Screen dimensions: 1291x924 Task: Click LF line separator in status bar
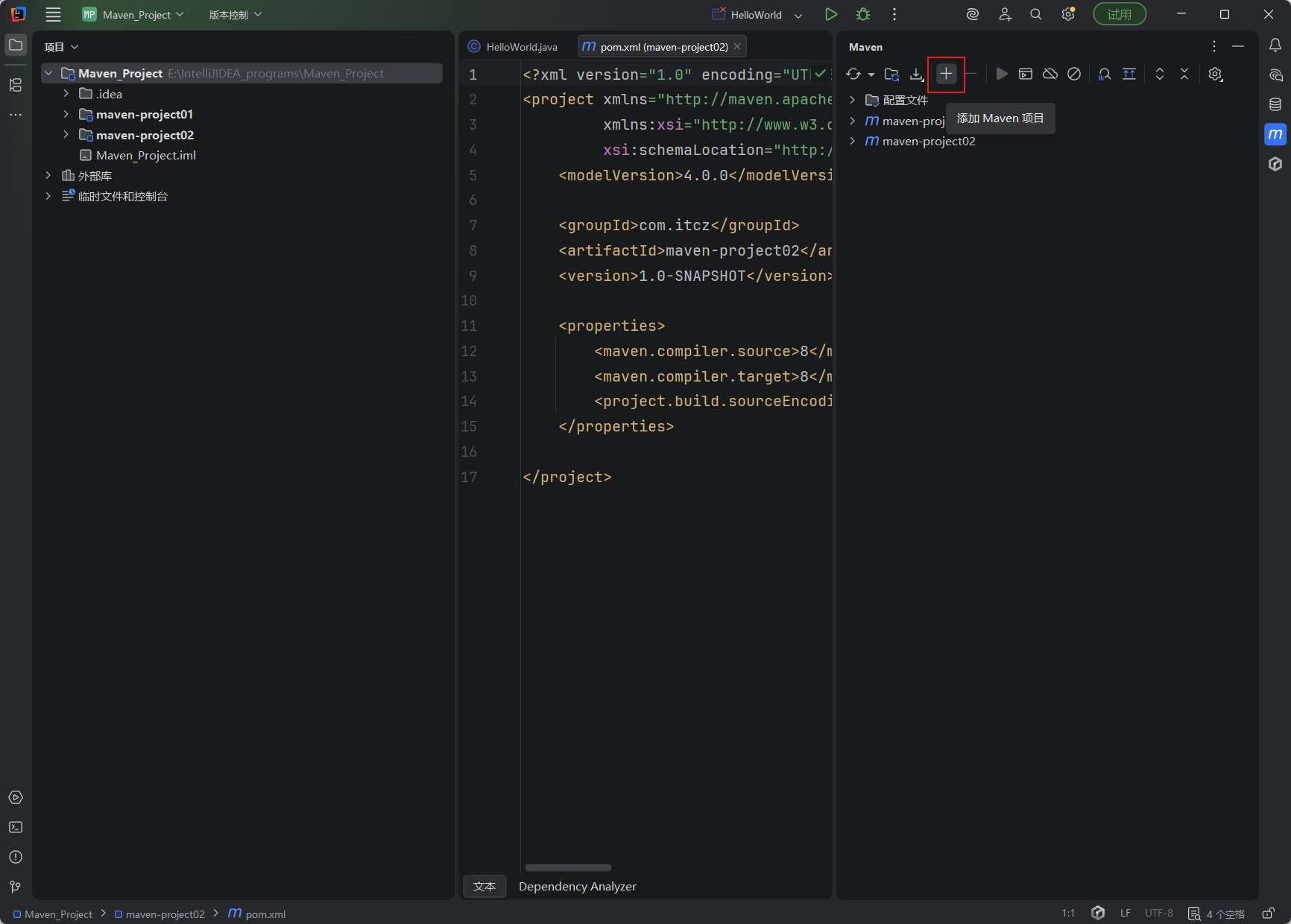[x=1126, y=913]
